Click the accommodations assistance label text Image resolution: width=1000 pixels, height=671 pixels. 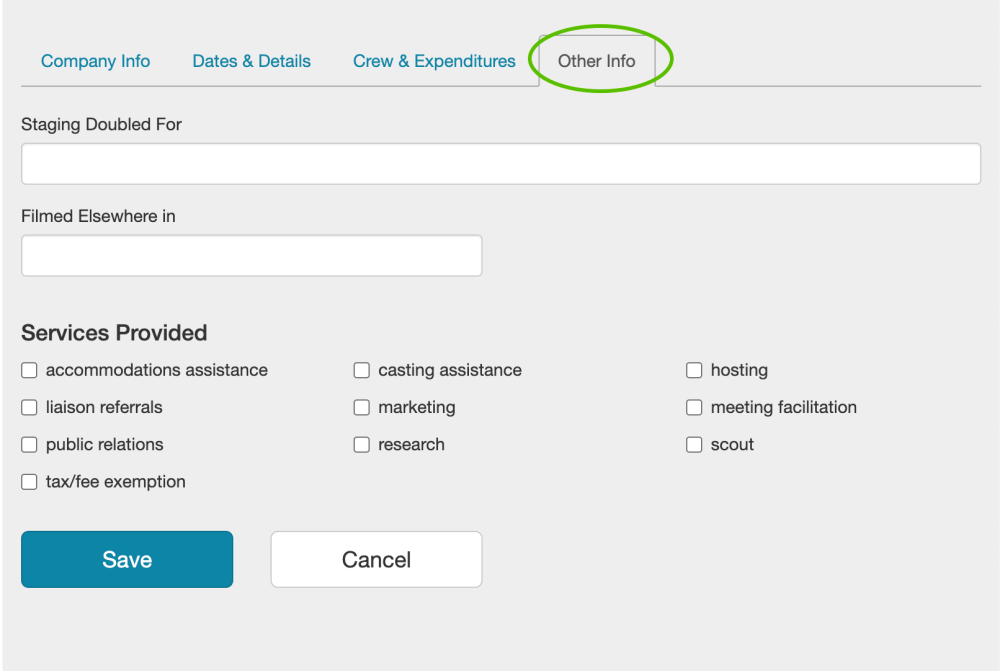[x=157, y=370]
